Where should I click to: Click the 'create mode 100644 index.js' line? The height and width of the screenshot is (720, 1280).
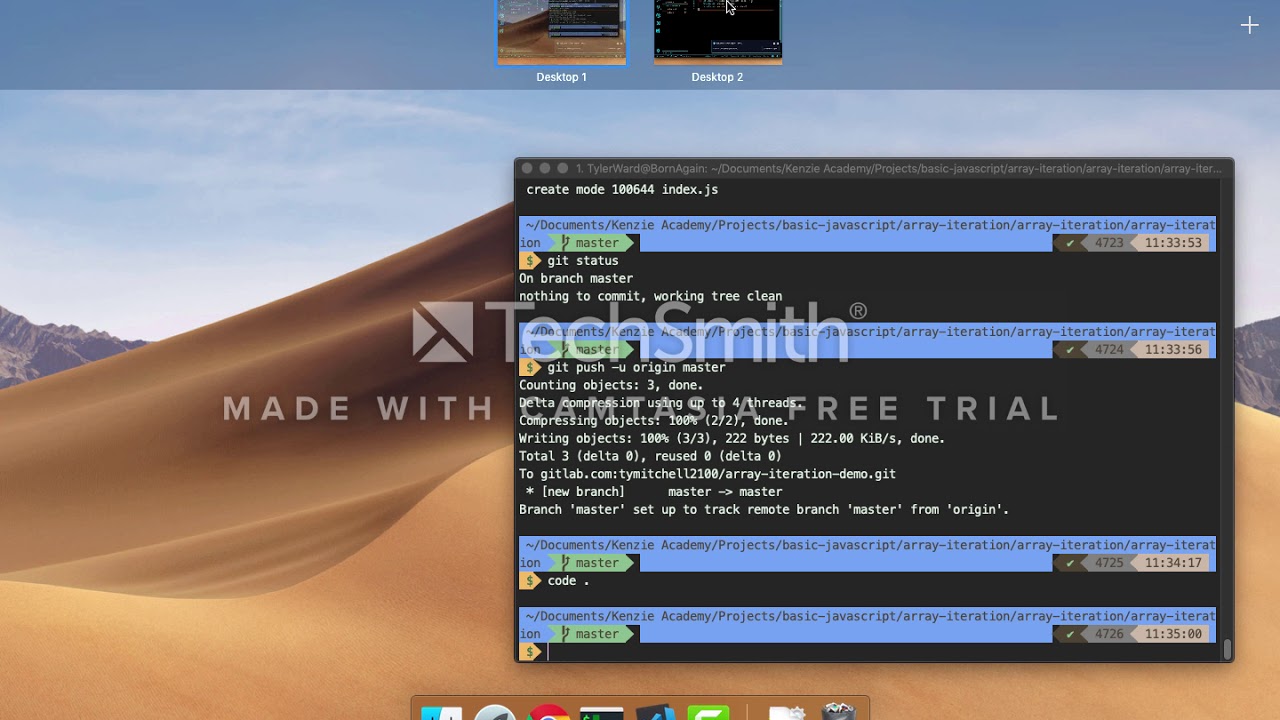[622, 190]
